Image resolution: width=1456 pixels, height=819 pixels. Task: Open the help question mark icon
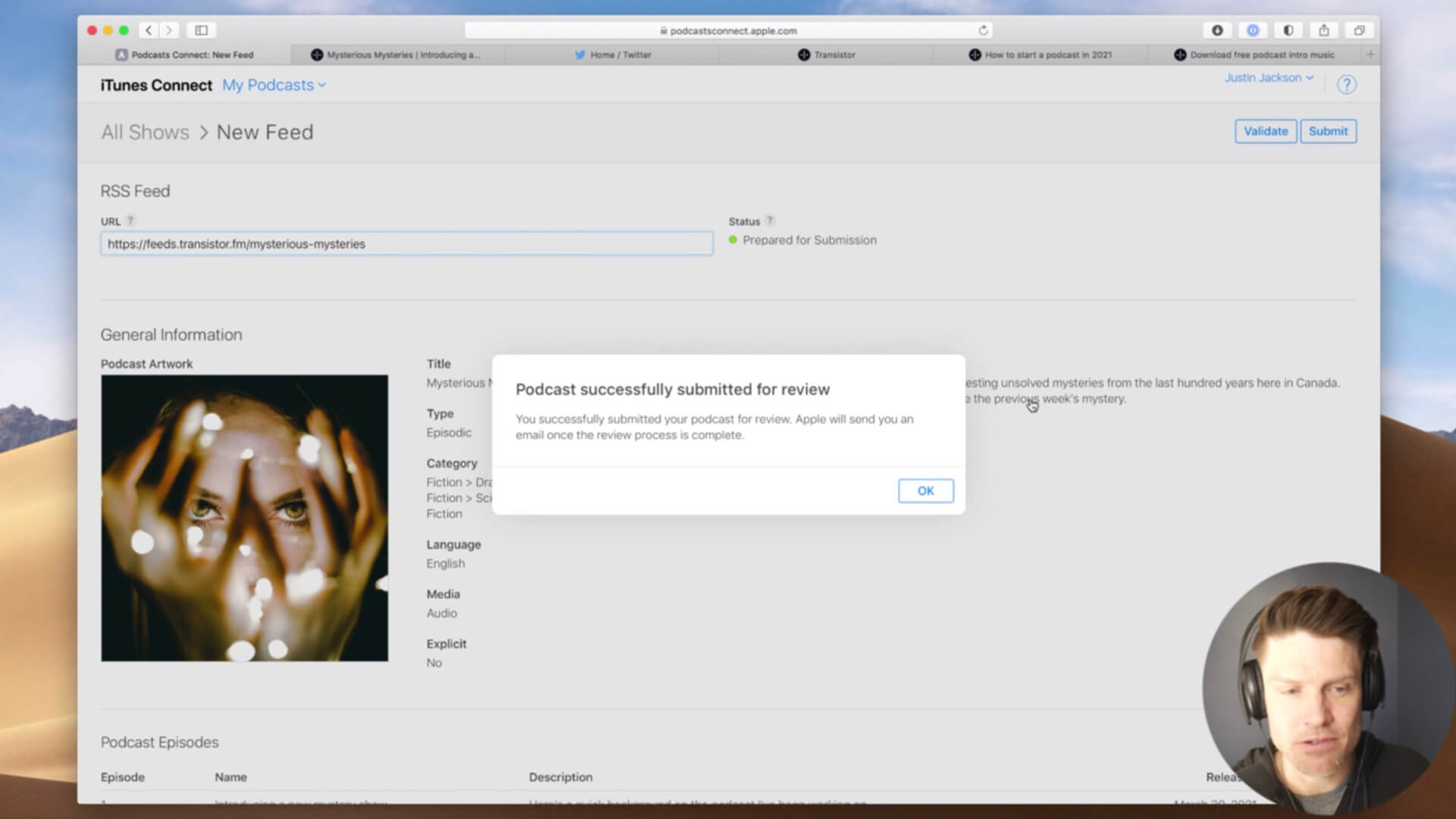(x=1346, y=85)
